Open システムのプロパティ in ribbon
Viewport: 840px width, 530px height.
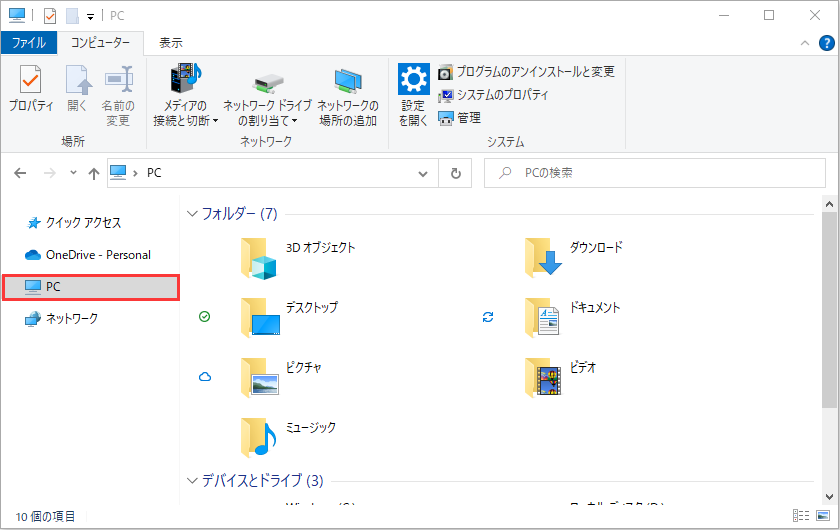point(493,95)
